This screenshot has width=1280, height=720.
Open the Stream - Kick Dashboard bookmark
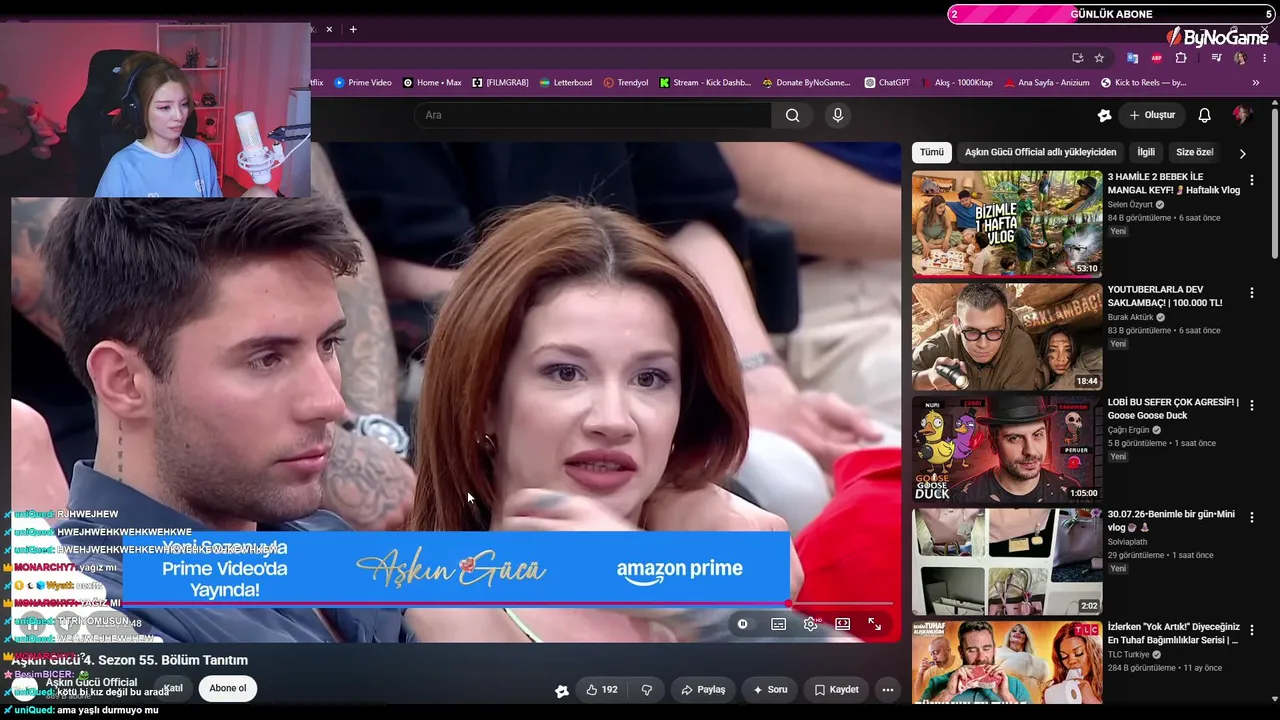[x=705, y=83]
